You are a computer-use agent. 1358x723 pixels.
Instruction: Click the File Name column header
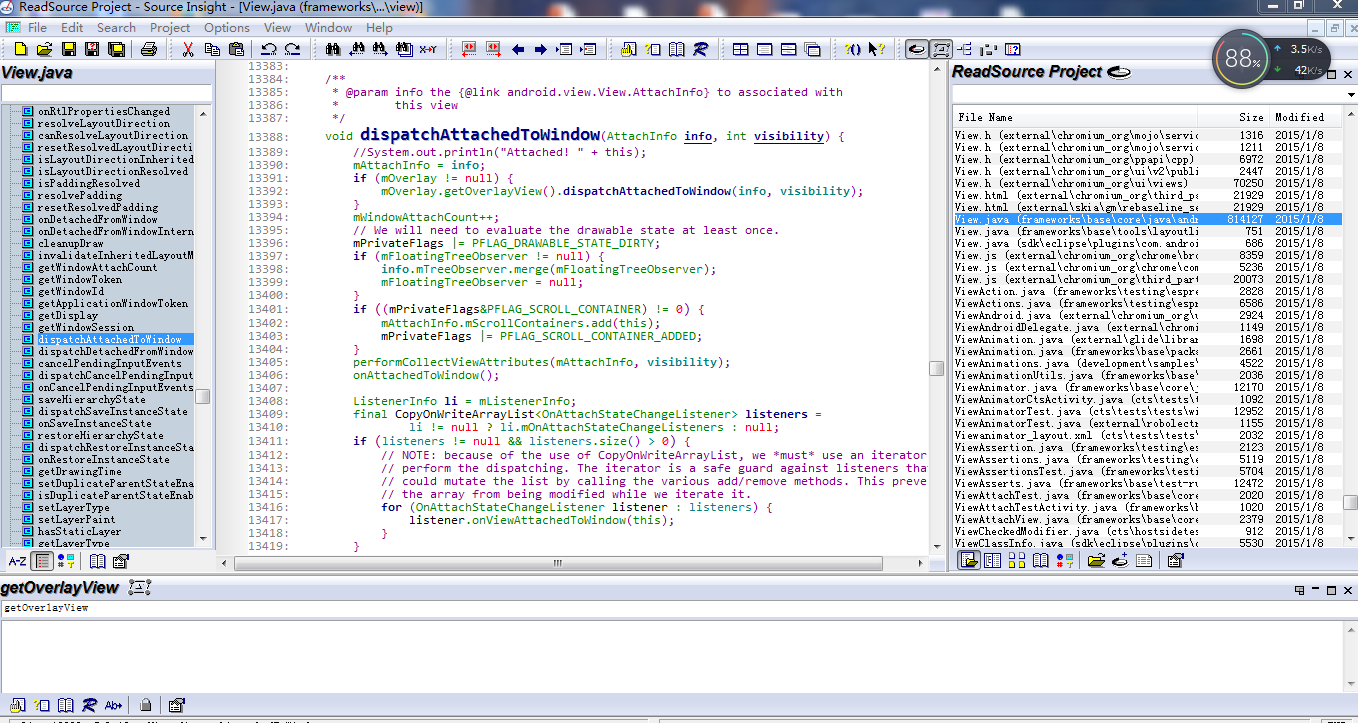click(x=1075, y=117)
